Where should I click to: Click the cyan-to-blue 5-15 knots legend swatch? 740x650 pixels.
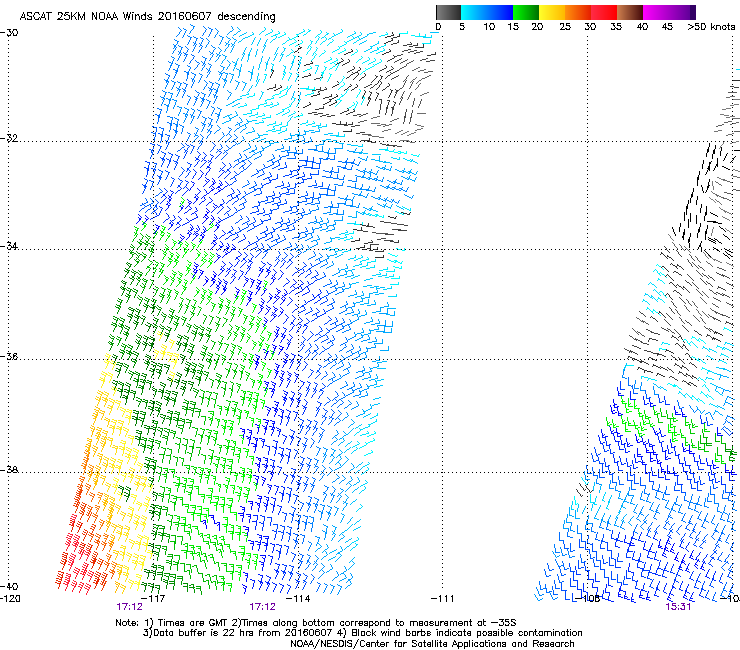(x=487, y=12)
